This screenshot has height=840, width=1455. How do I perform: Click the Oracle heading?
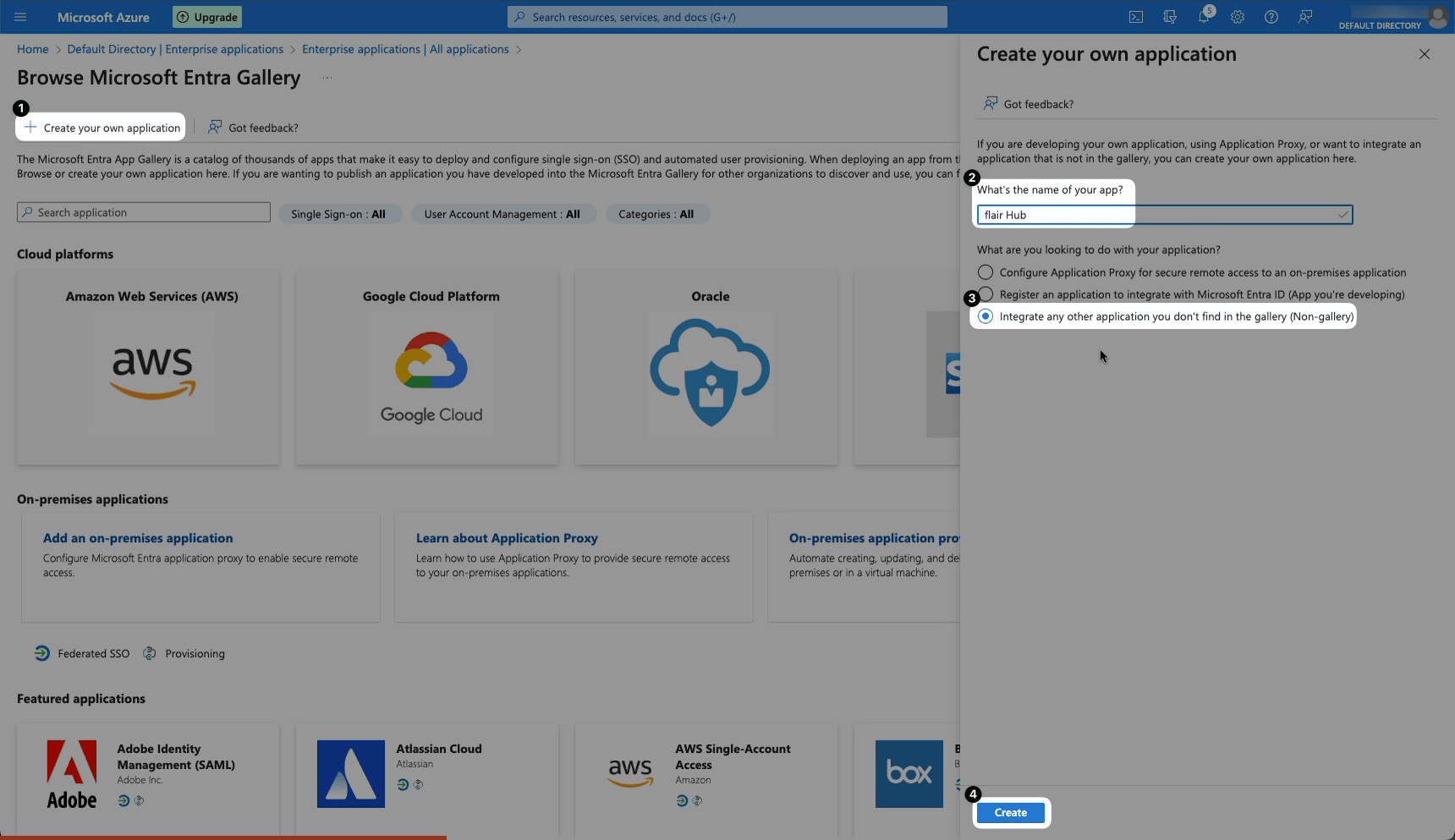(x=711, y=296)
